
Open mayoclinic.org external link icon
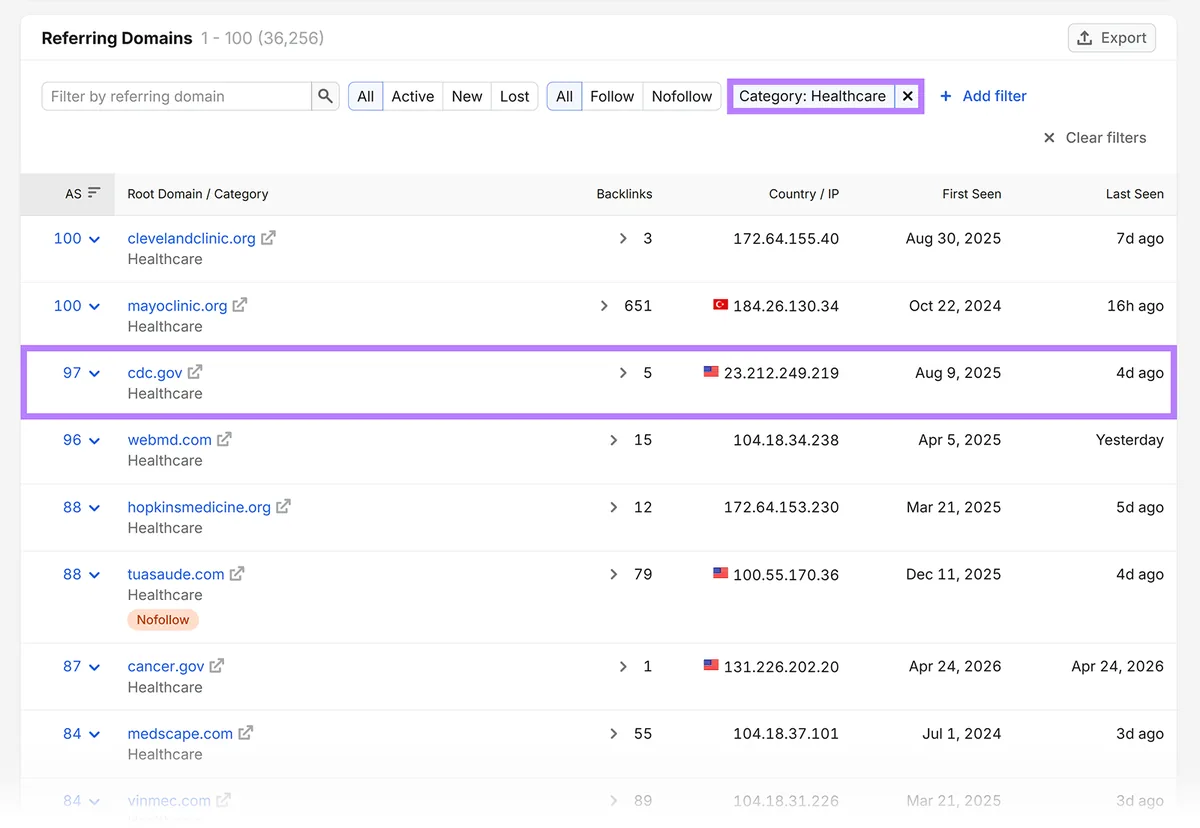[240, 305]
